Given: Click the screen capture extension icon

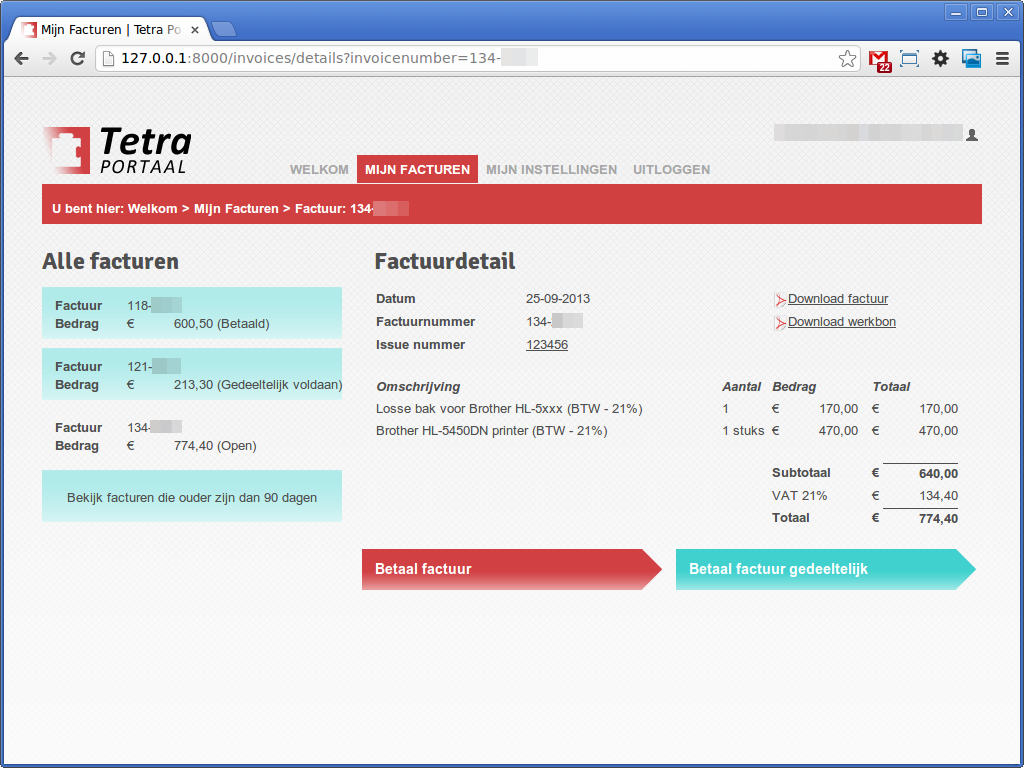Looking at the screenshot, I should [909, 59].
